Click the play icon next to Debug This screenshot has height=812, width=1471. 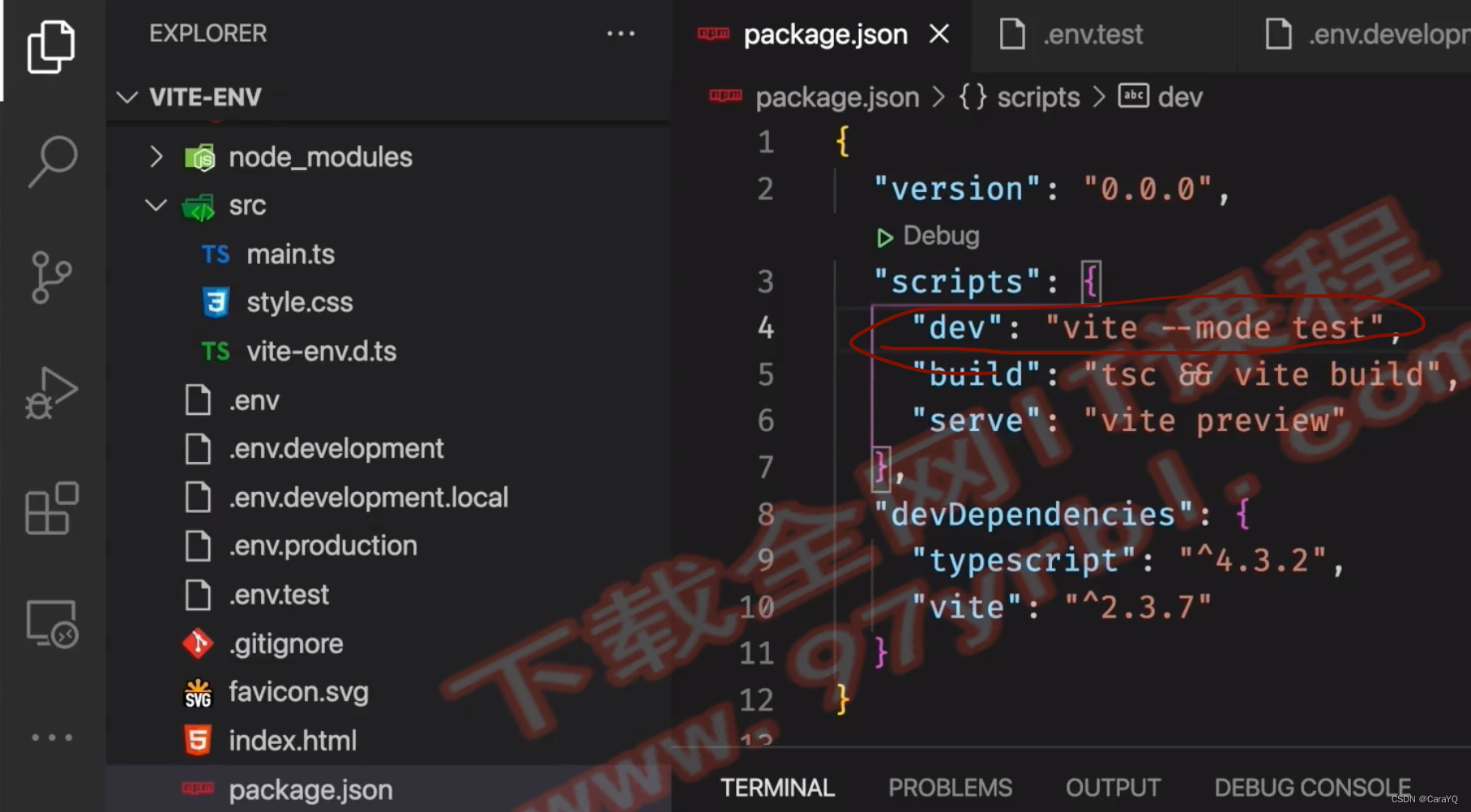coord(884,237)
